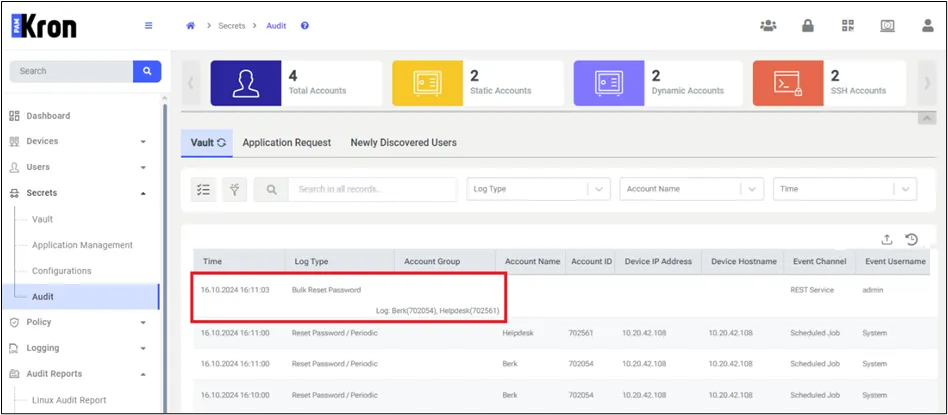Screen dimensions: 948x415
Task: Open the Log Type dropdown
Action: click(538, 189)
